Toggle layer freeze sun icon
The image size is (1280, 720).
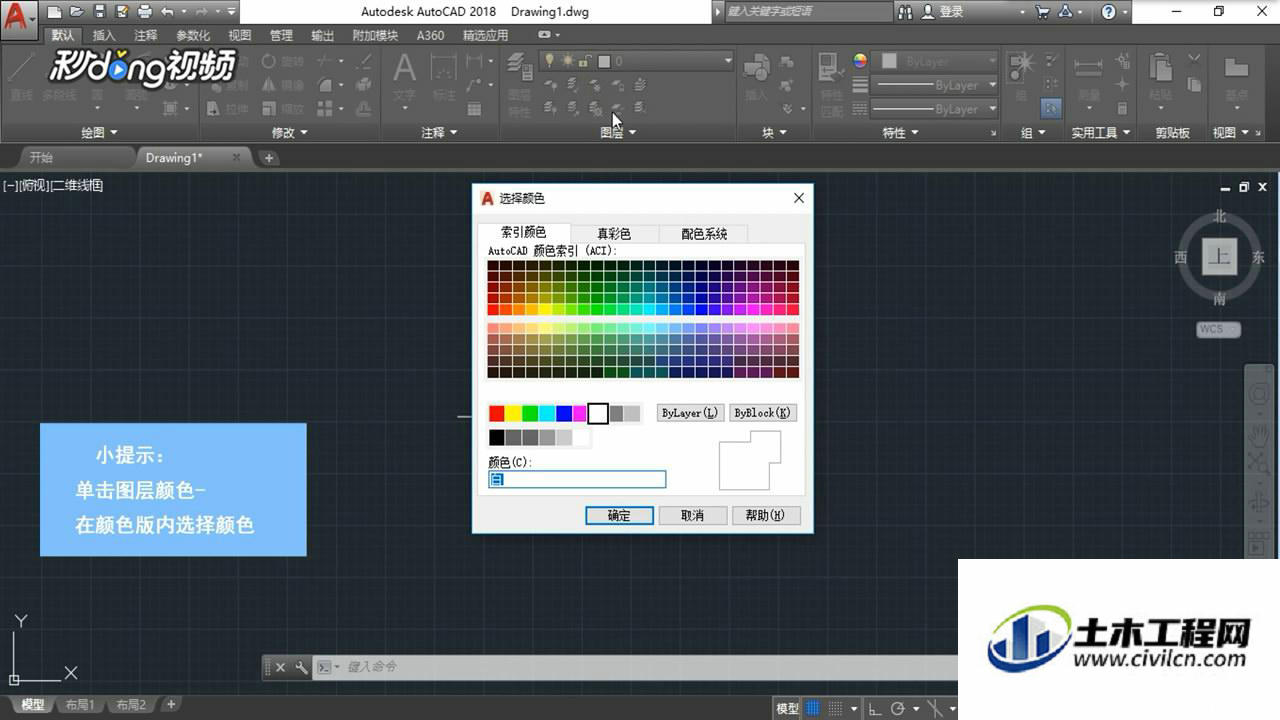567,61
